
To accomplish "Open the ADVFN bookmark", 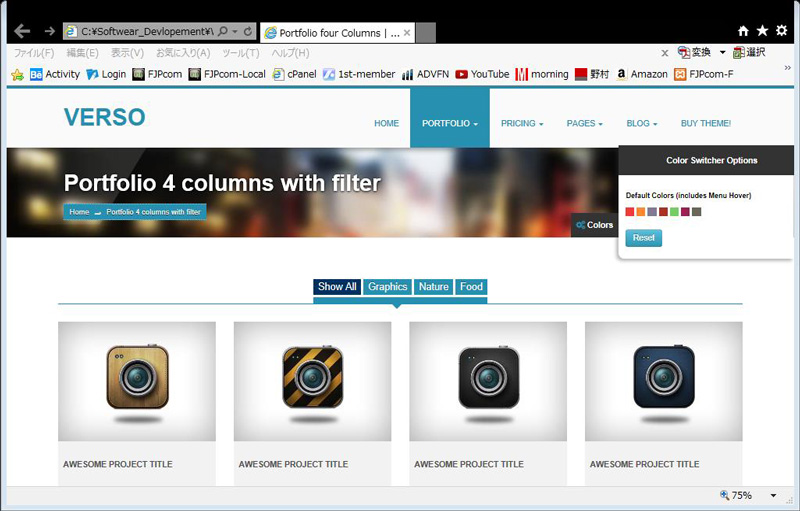I will point(425,74).
